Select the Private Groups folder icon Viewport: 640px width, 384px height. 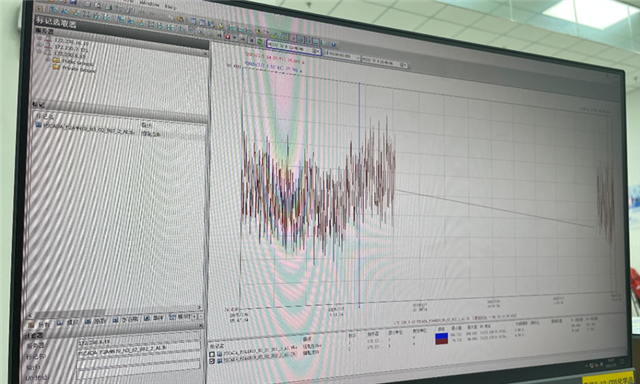pyautogui.click(x=56, y=67)
